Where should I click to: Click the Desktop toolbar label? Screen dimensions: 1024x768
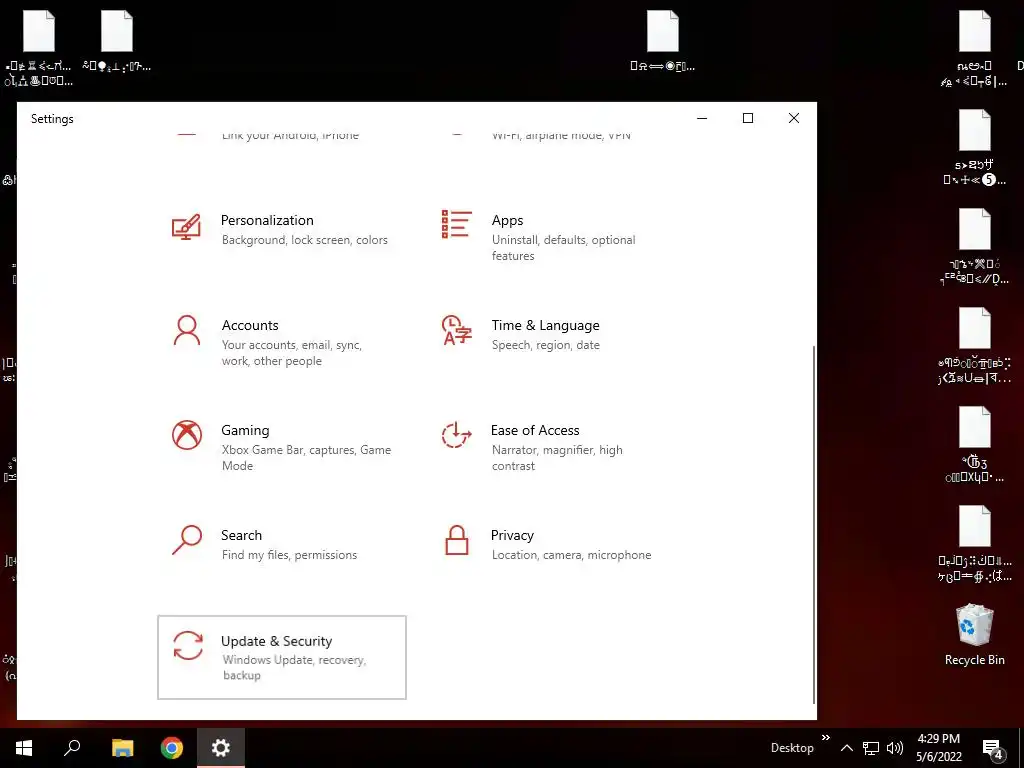tap(792, 748)
